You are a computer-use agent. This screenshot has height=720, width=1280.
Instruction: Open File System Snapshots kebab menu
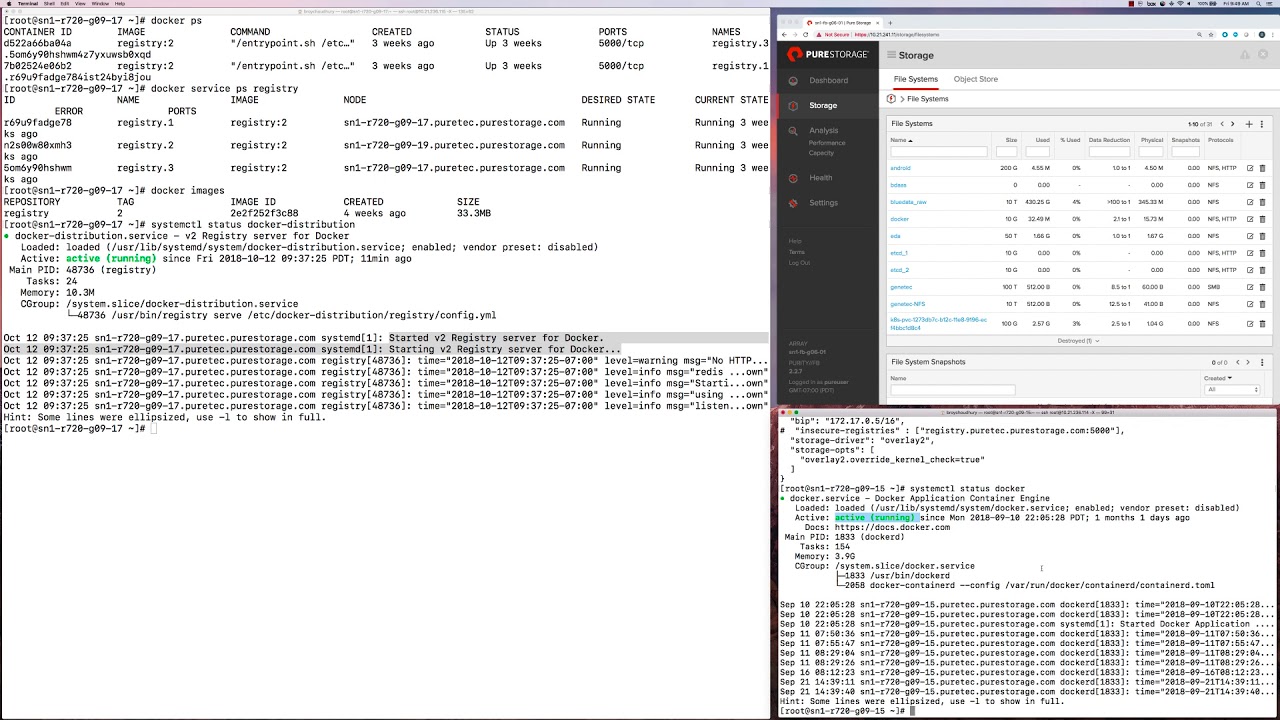click(x=1262, y=362)
